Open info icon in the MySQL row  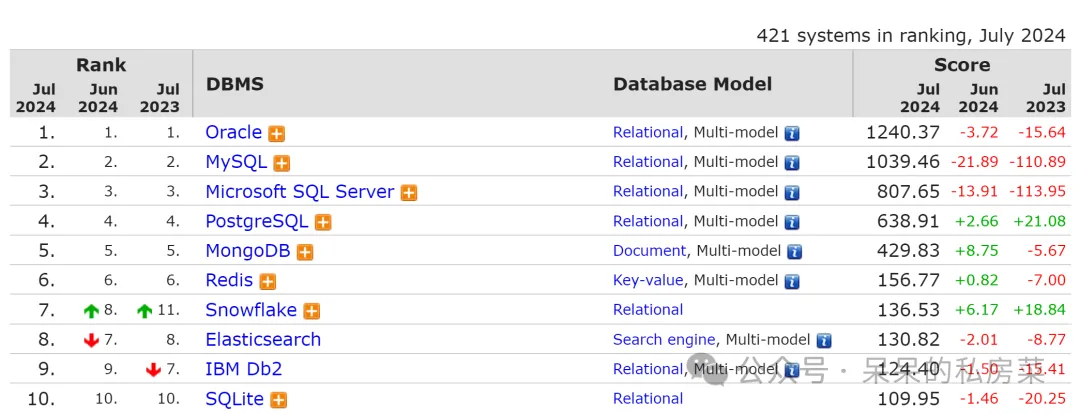click(x=792, y=163)
